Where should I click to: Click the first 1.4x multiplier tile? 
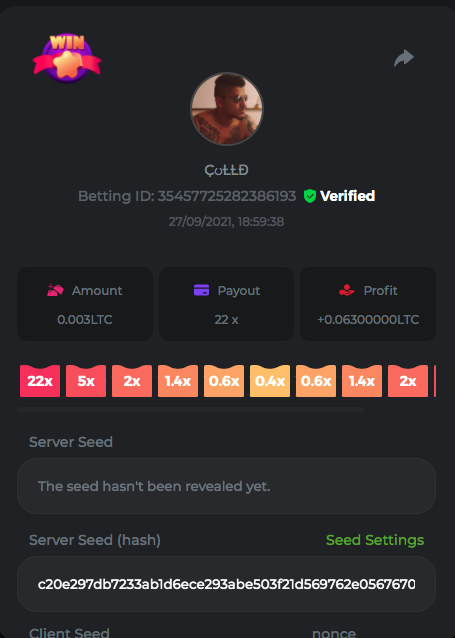(178, 381)
